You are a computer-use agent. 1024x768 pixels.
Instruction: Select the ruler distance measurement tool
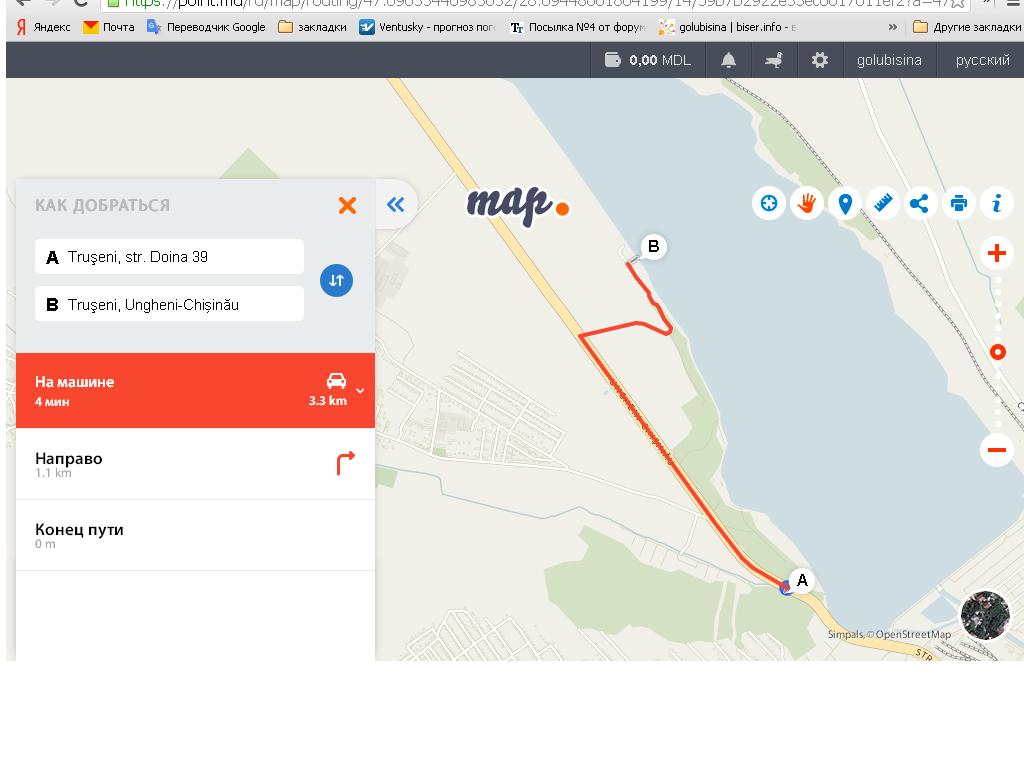(883, 204)
